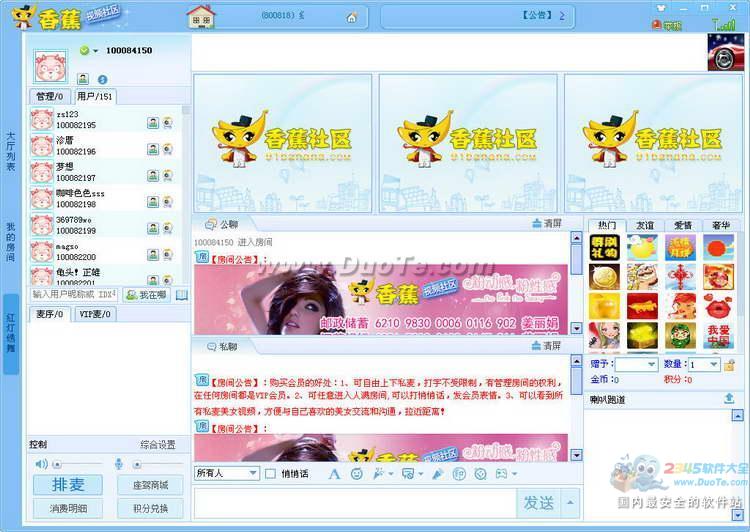Image resolution: width=750 pixels, height=532 pixels.
Task: Select the yellow duck gift
Action: (642, 247)
